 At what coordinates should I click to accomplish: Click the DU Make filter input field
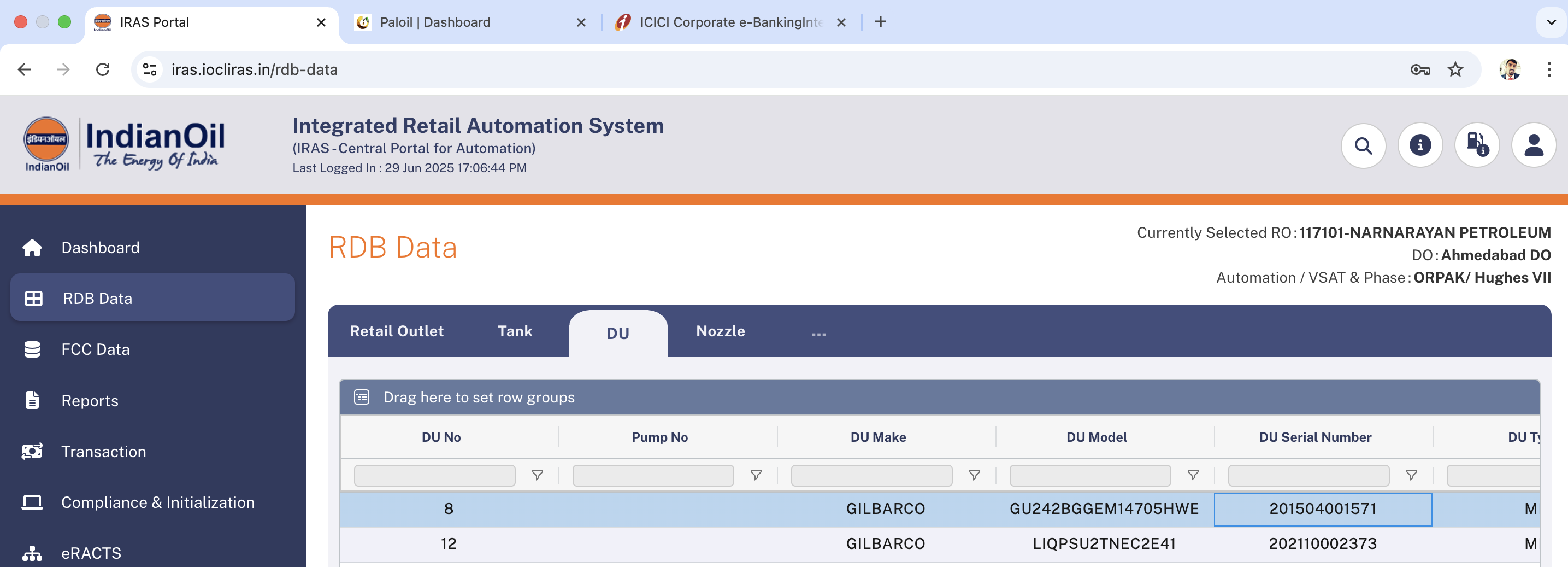click(871, 475)
